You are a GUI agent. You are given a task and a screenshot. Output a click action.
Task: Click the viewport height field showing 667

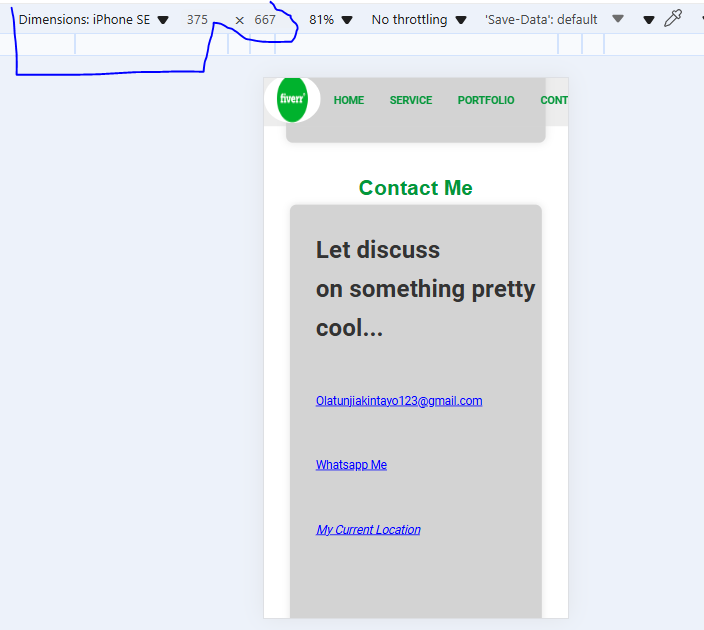pyautogui.click(x=265, y=20)
